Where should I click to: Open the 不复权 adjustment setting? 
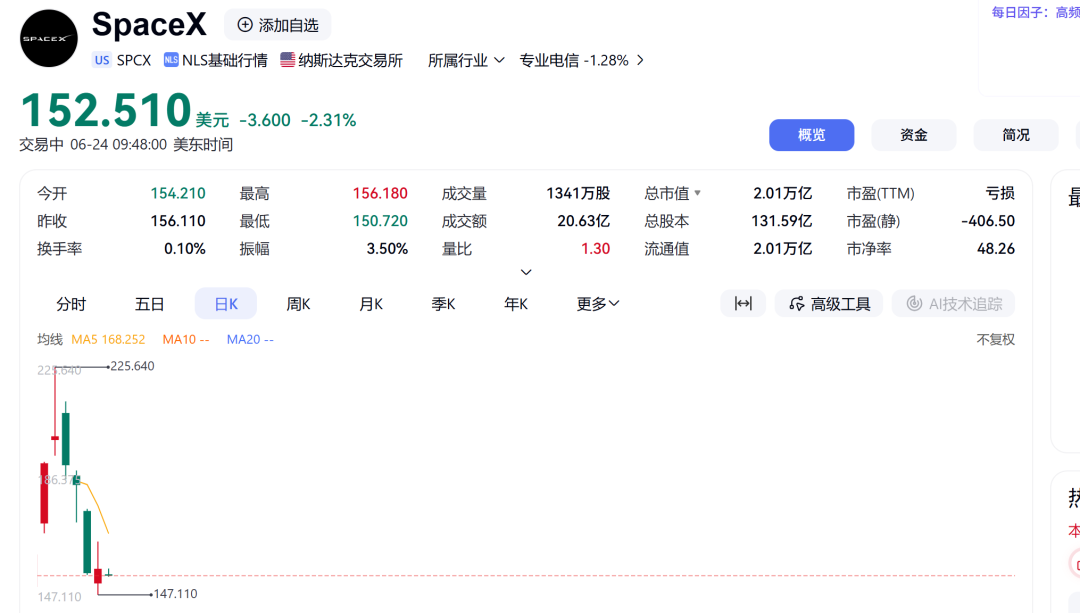tap(995, 340)
